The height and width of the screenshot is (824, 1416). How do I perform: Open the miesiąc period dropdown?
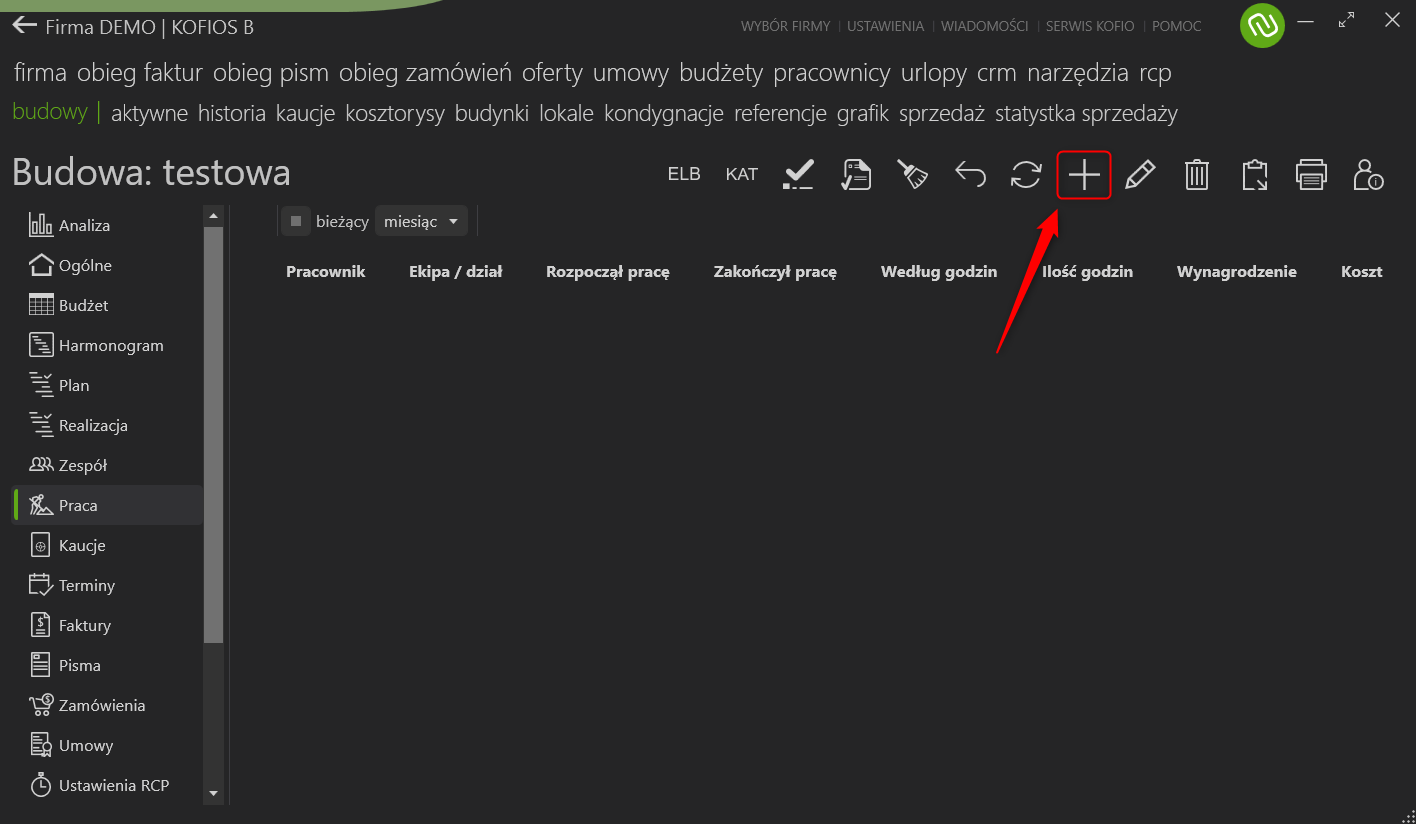[421, 221]
